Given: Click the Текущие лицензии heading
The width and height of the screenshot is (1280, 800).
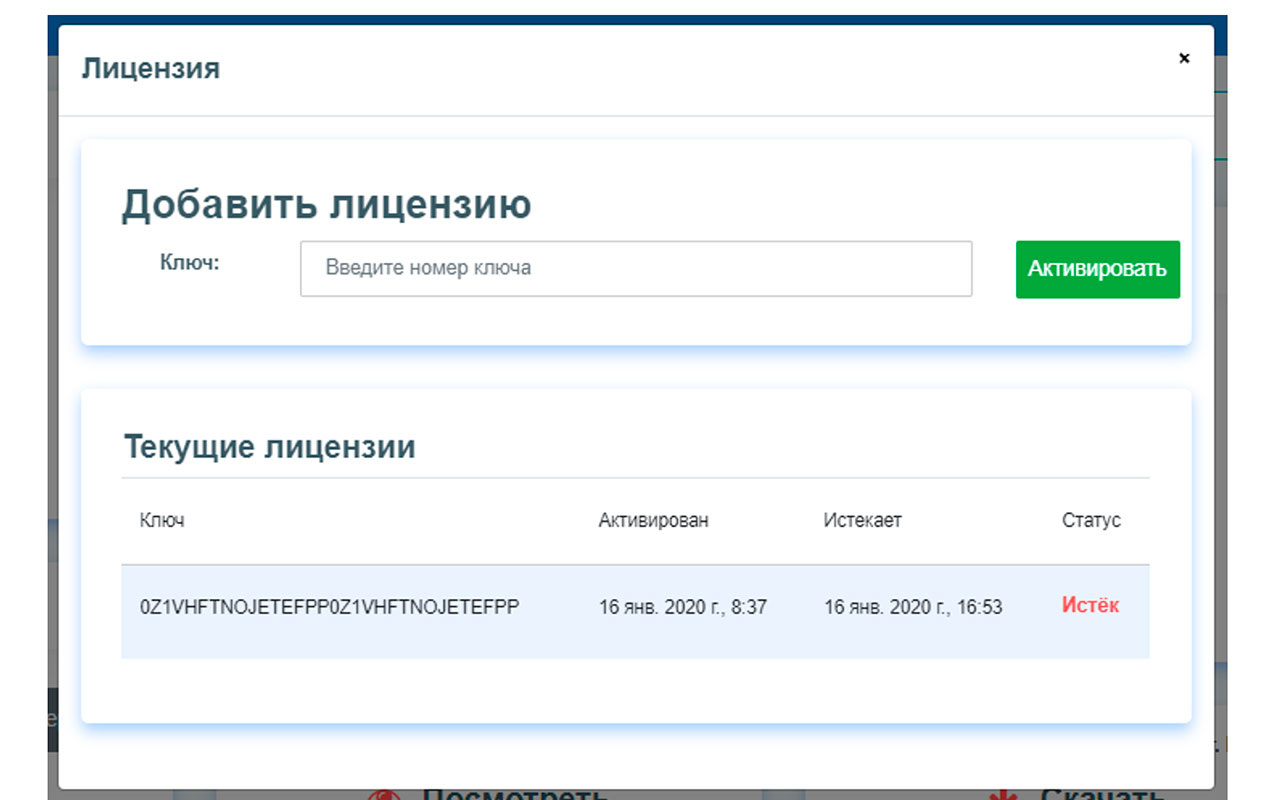Looking at the screenshot, I should [x=269, y=446].
